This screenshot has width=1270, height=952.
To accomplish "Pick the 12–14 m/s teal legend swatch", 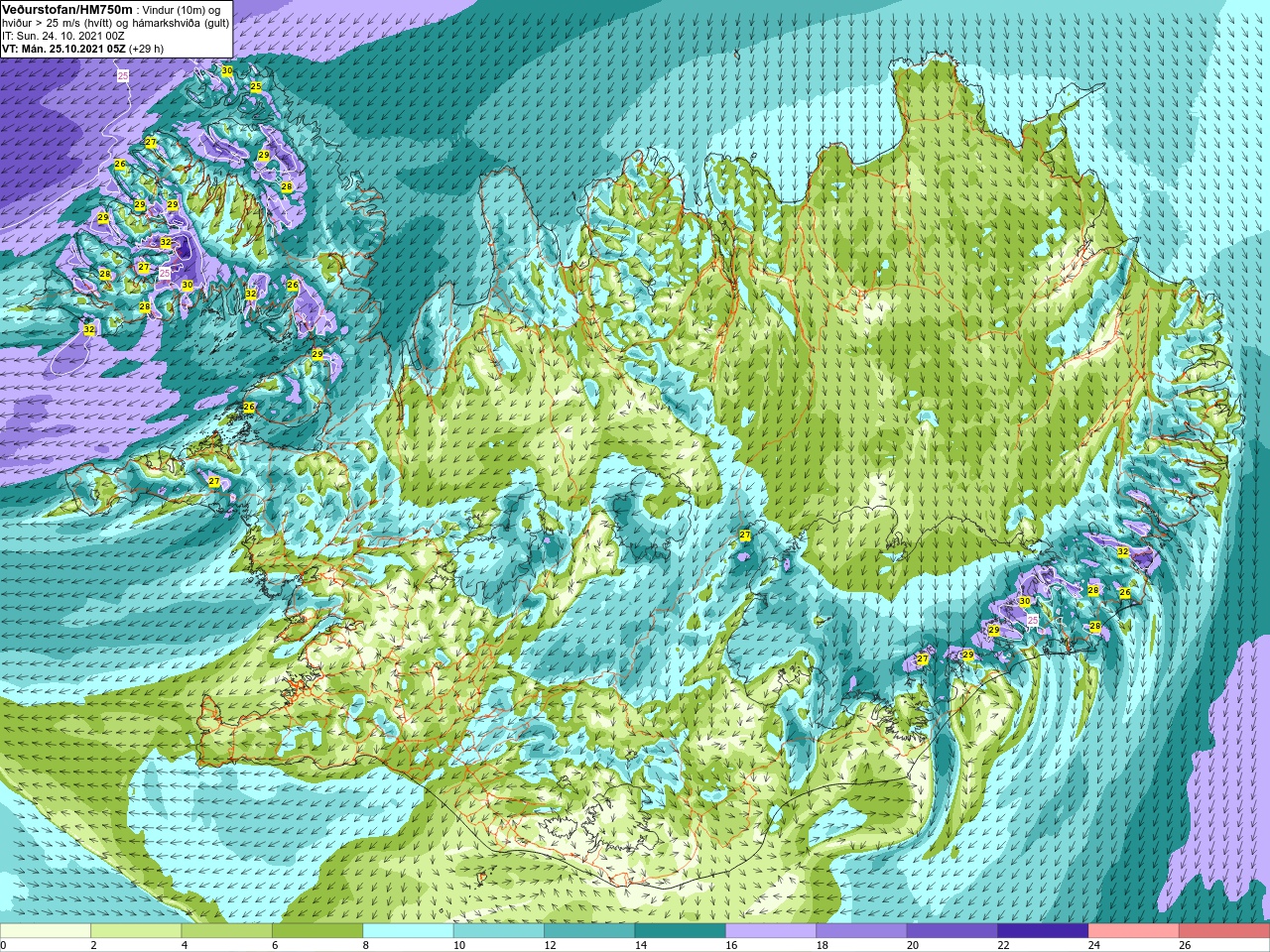I will pyautogui.click(x=589, y=930).
